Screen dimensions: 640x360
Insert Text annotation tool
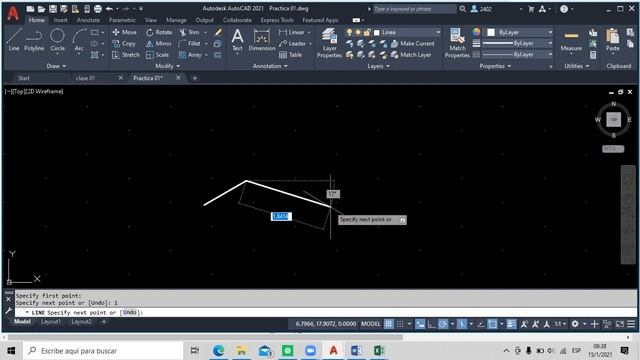pyautogui.click(x=237, y=40)
